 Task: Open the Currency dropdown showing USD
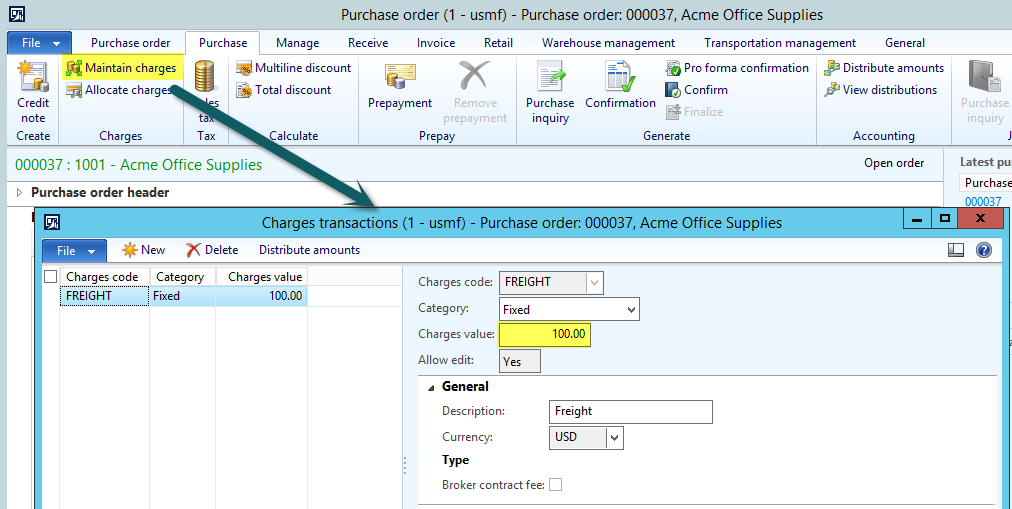pos(615,437)
